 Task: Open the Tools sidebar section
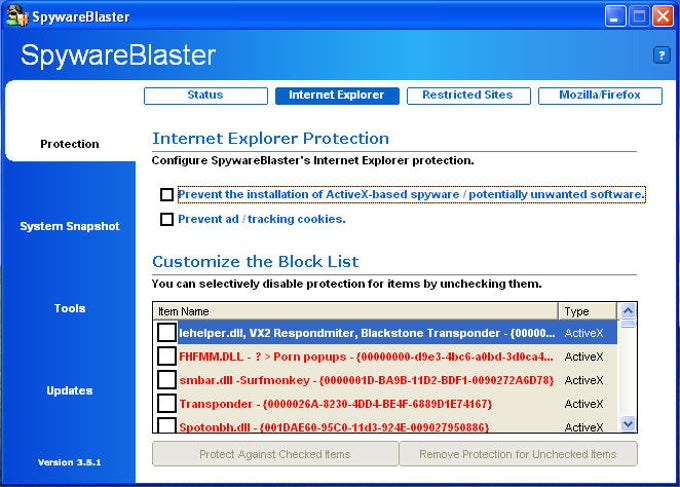click(x=69, y=308)
